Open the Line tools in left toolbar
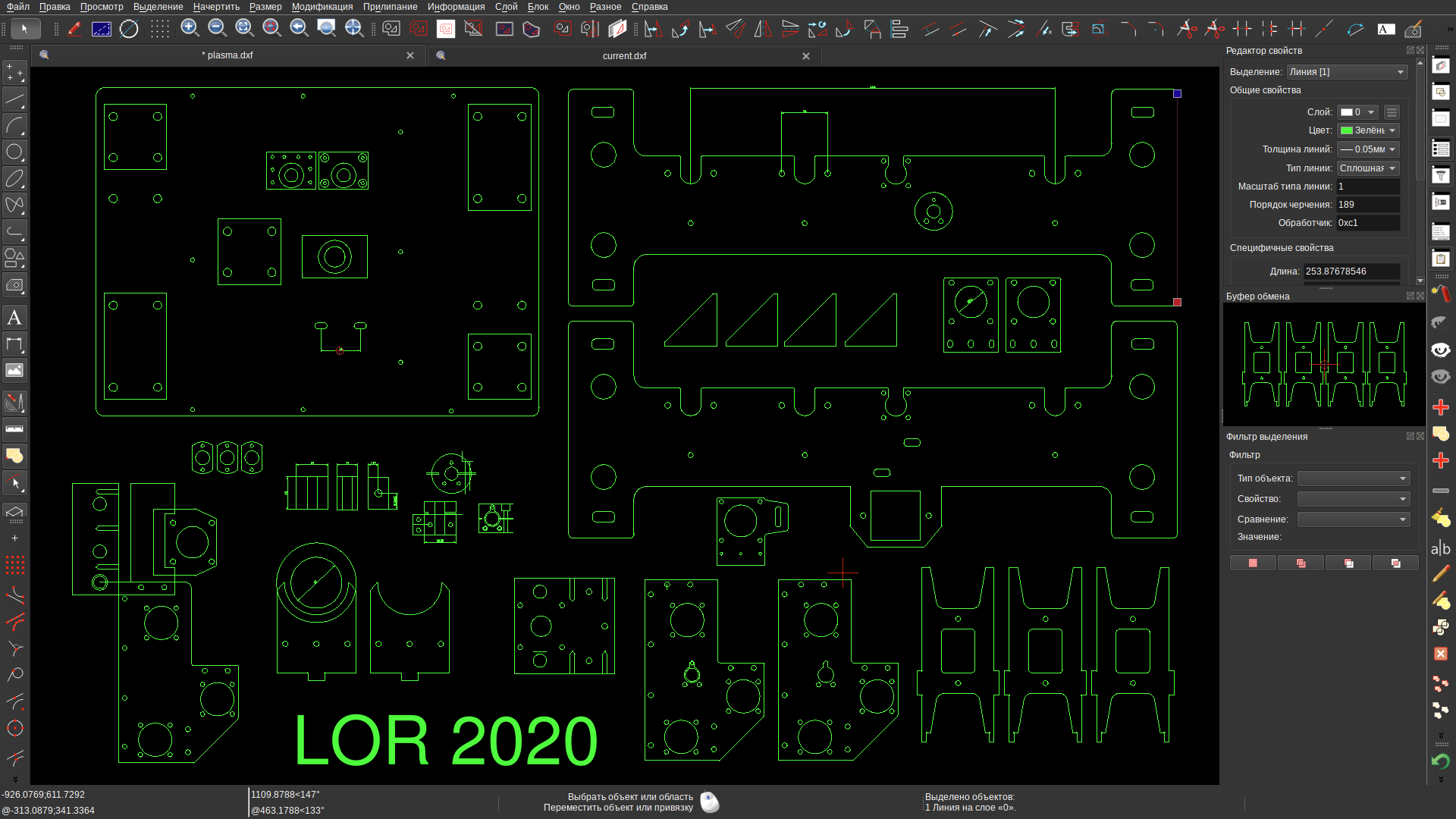1456x819 pixels. (14, 99)
